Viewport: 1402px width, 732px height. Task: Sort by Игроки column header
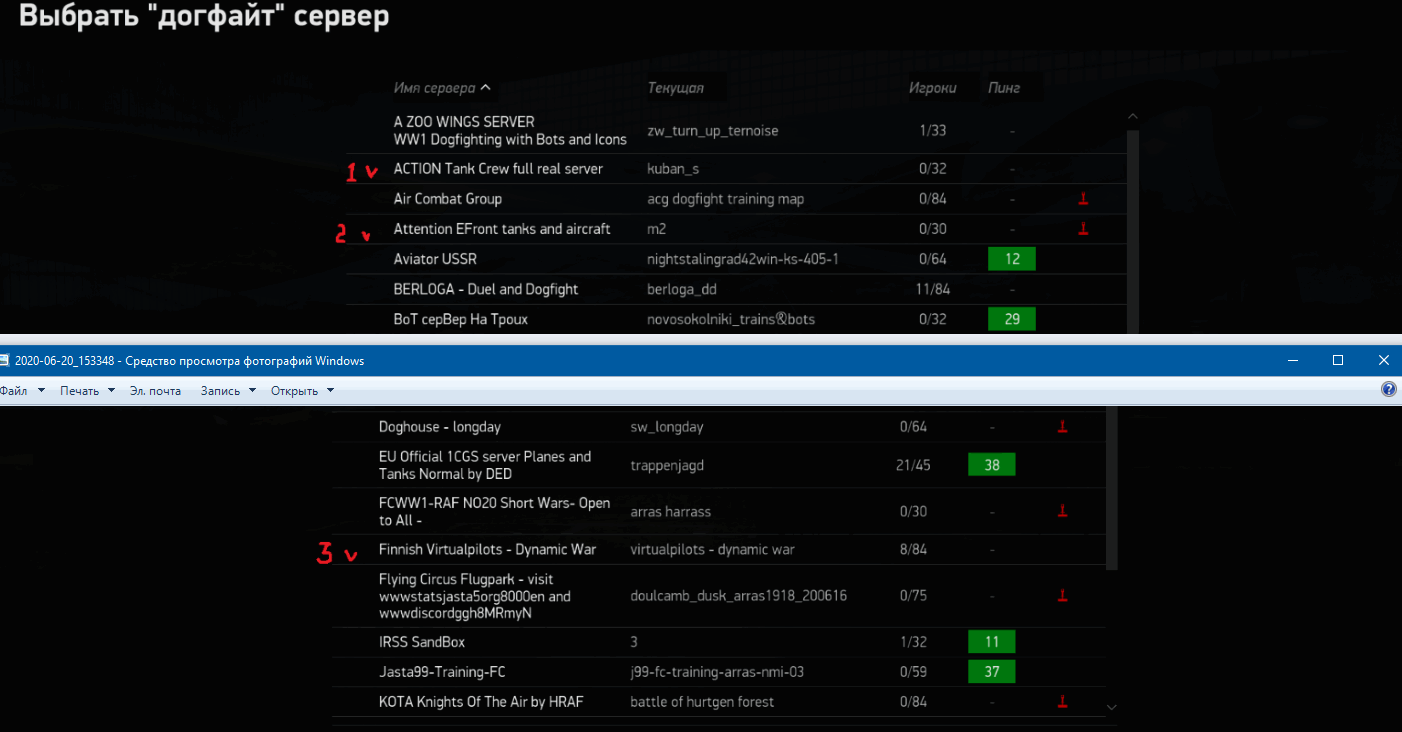[932, 88]
